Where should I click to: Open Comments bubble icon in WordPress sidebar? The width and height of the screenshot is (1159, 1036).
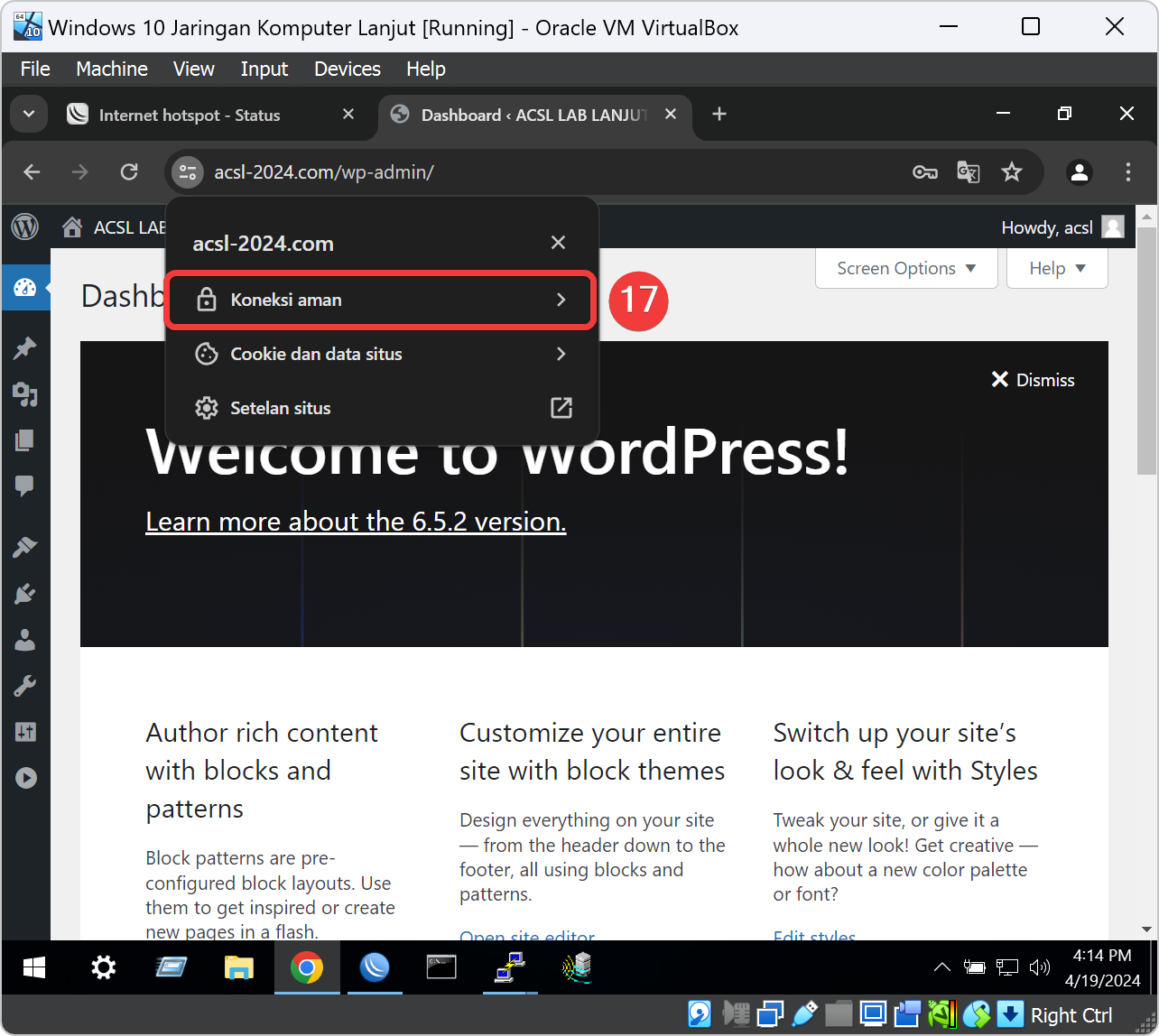(x=24, y=486)
